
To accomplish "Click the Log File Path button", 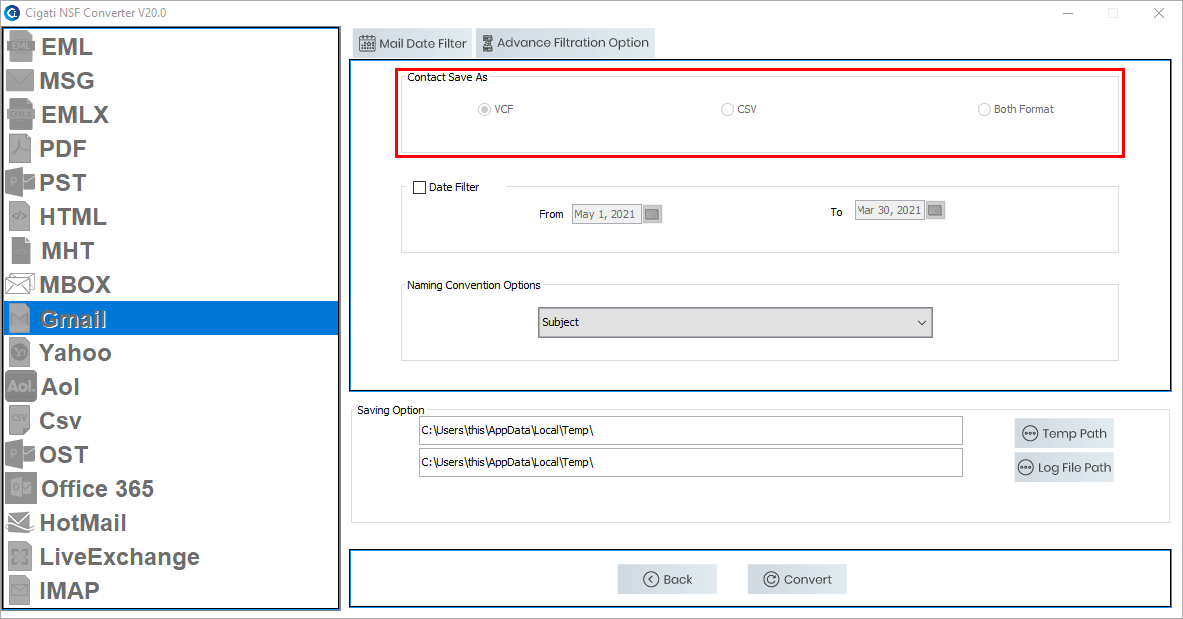I will [x=1064, y=467].
